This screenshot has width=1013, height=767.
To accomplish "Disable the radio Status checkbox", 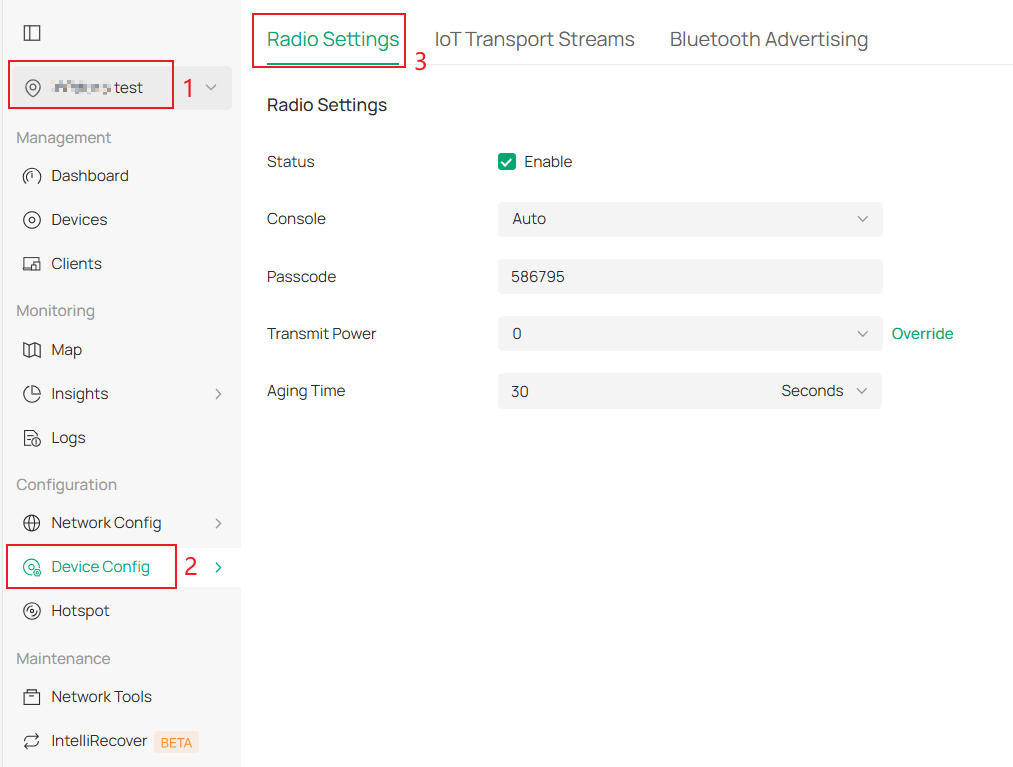I will tap(507, 161).
